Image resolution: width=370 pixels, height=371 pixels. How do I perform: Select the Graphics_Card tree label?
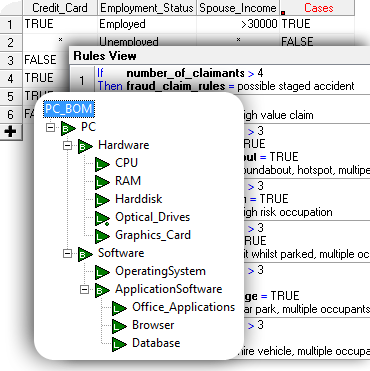click(153, 235)
